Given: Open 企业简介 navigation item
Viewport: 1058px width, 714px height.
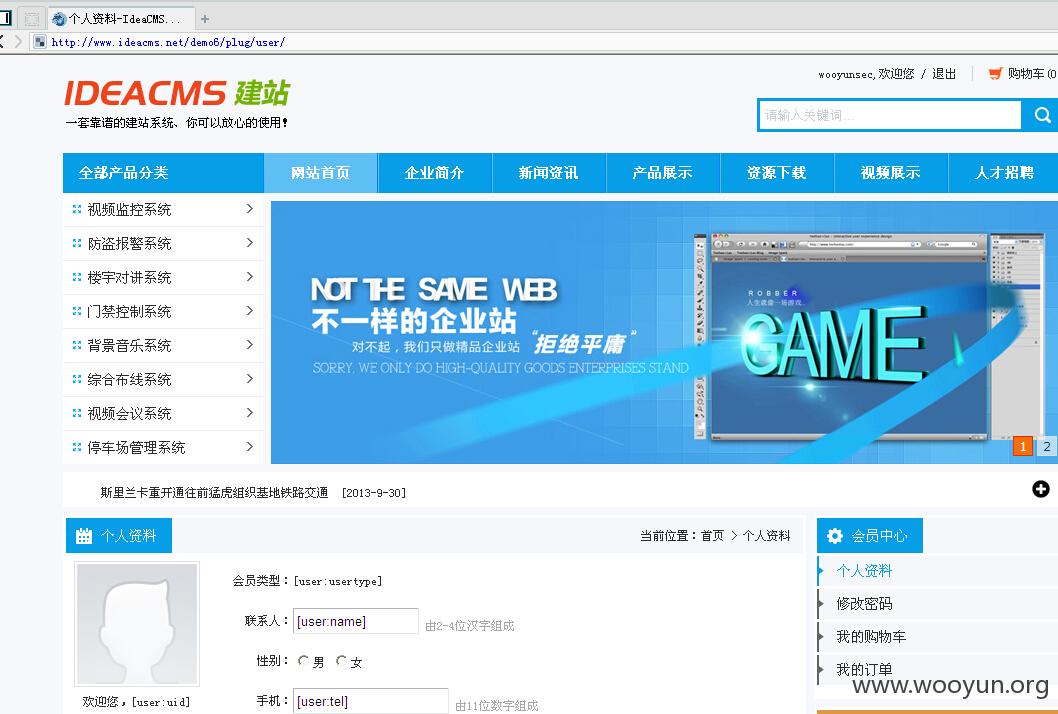Looking at the screenshot, I should click(435, 173).
